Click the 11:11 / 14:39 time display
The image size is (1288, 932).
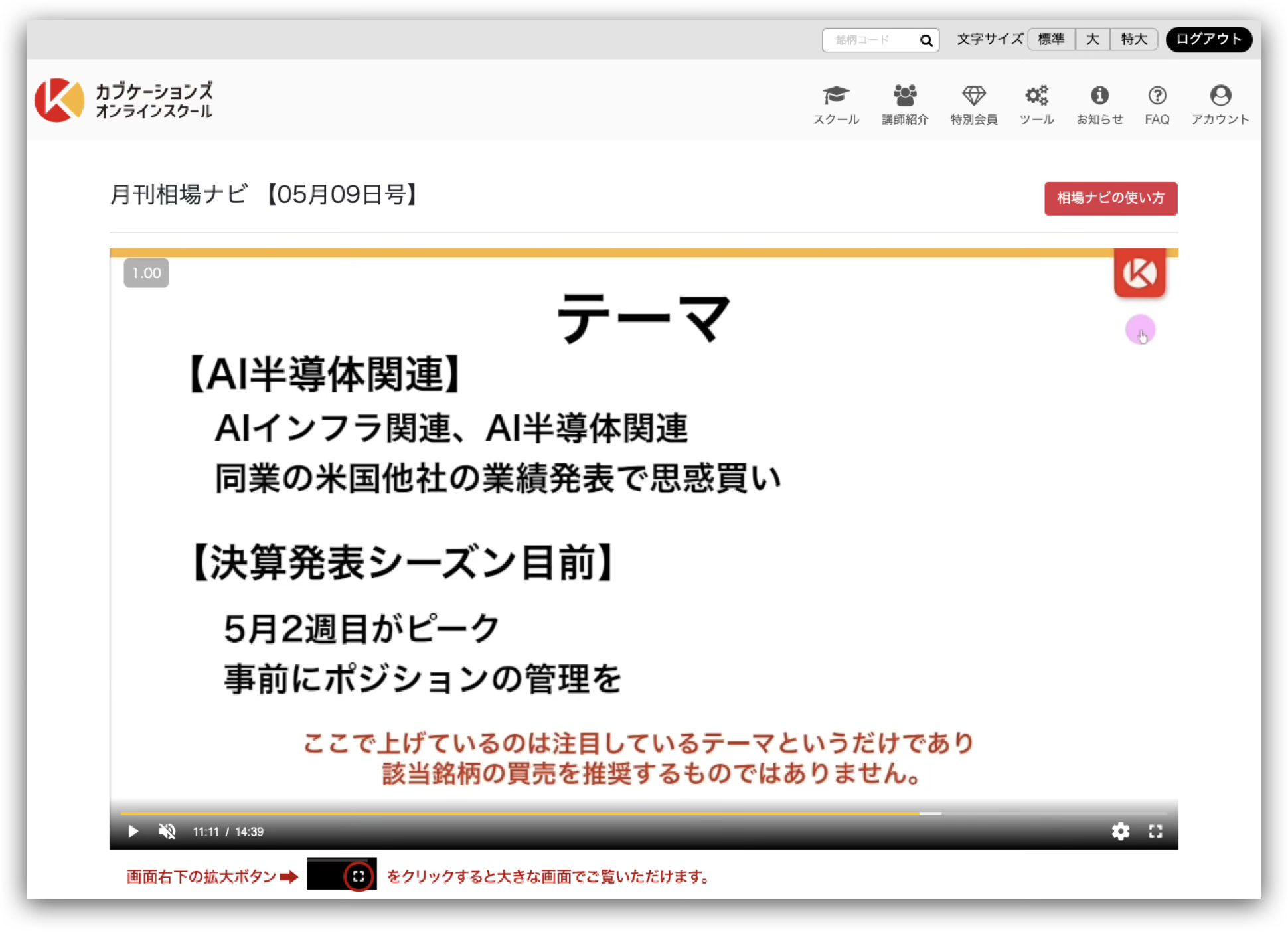click(x=228, y=832)
